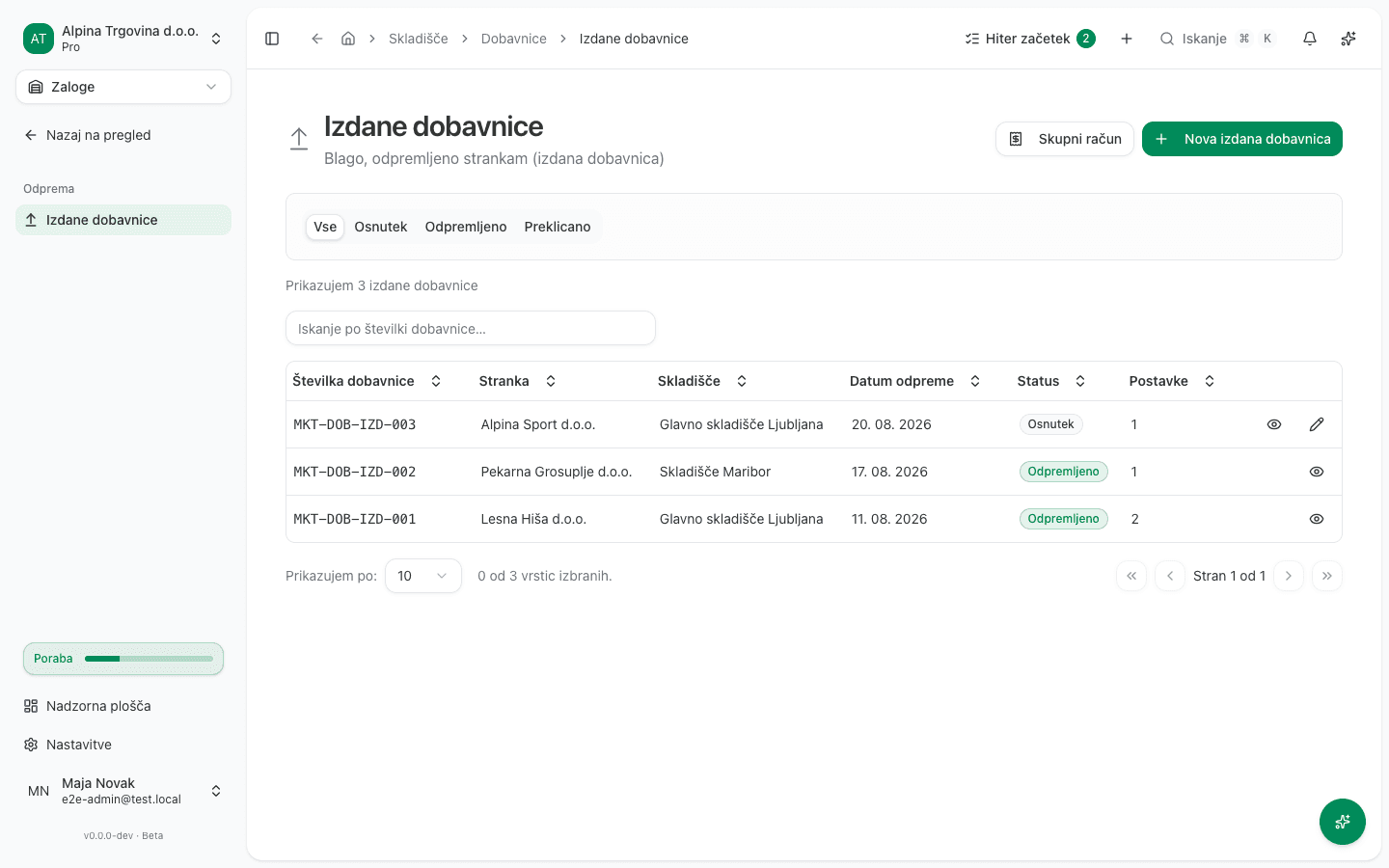Go to last page of results
The width and height of the screenshot is (1389, 868).
[x=1327, y=576]
